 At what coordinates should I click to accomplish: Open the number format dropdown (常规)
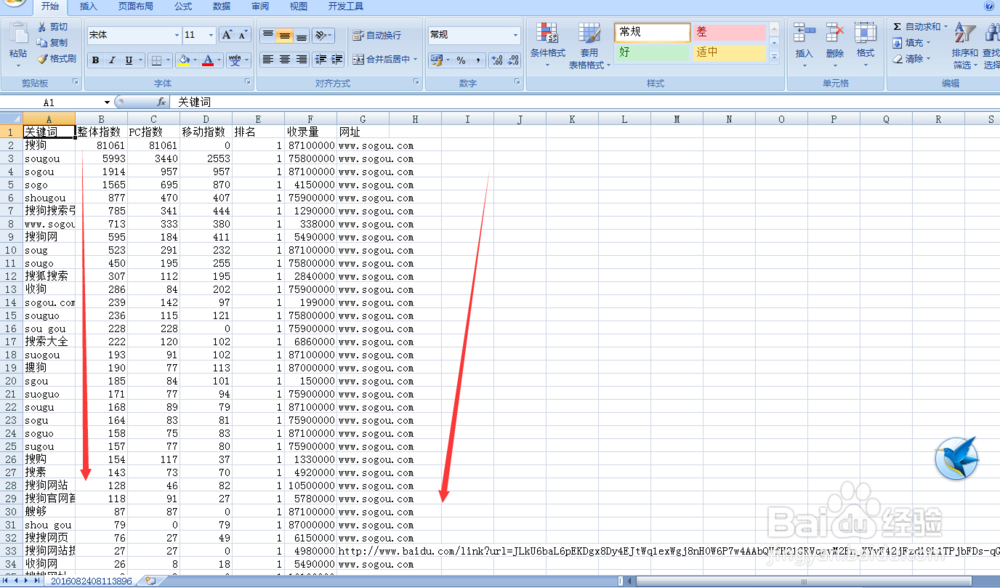click(515, 35)
